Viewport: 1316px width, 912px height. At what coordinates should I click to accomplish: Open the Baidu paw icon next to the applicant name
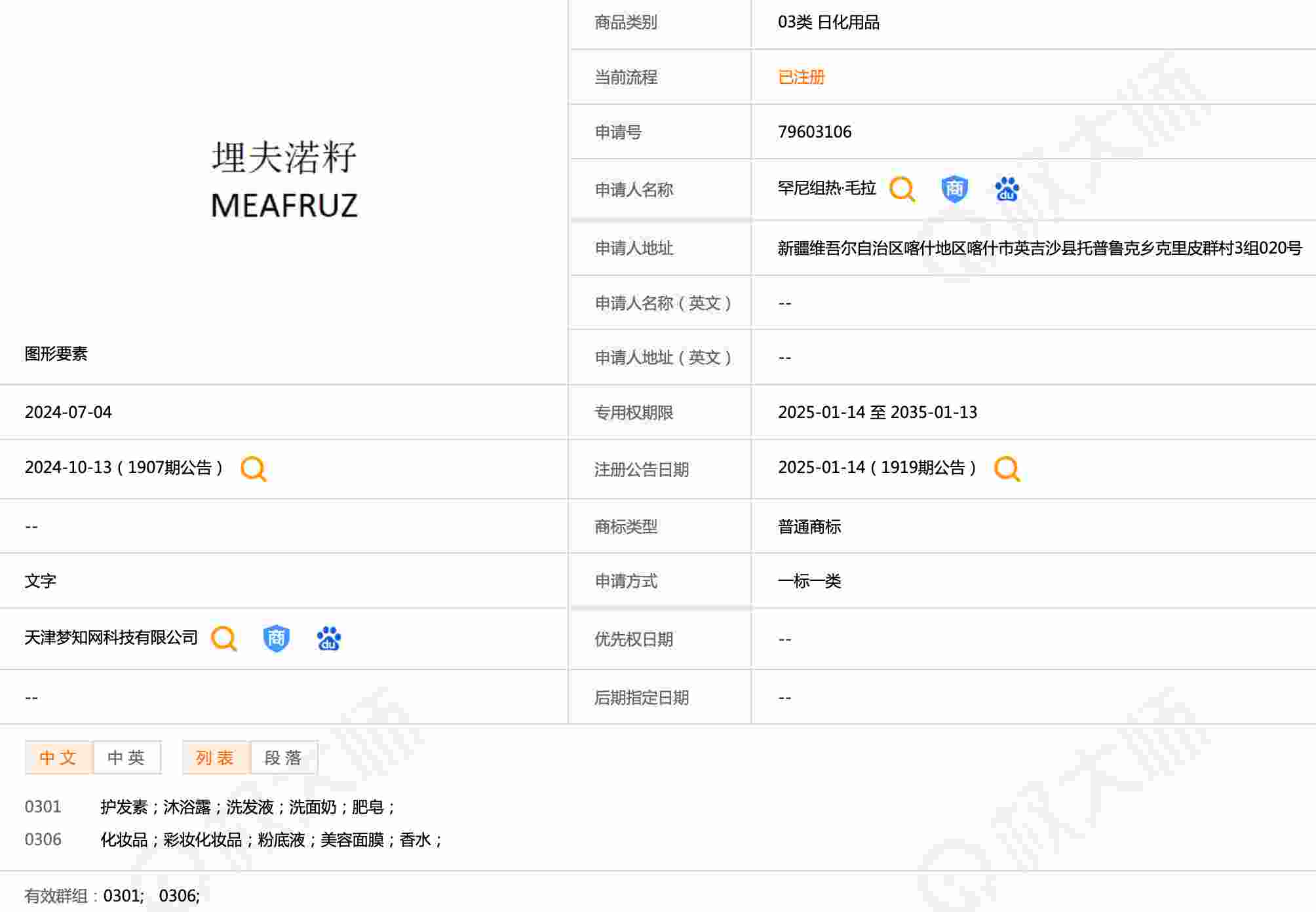coord(1007,189)
